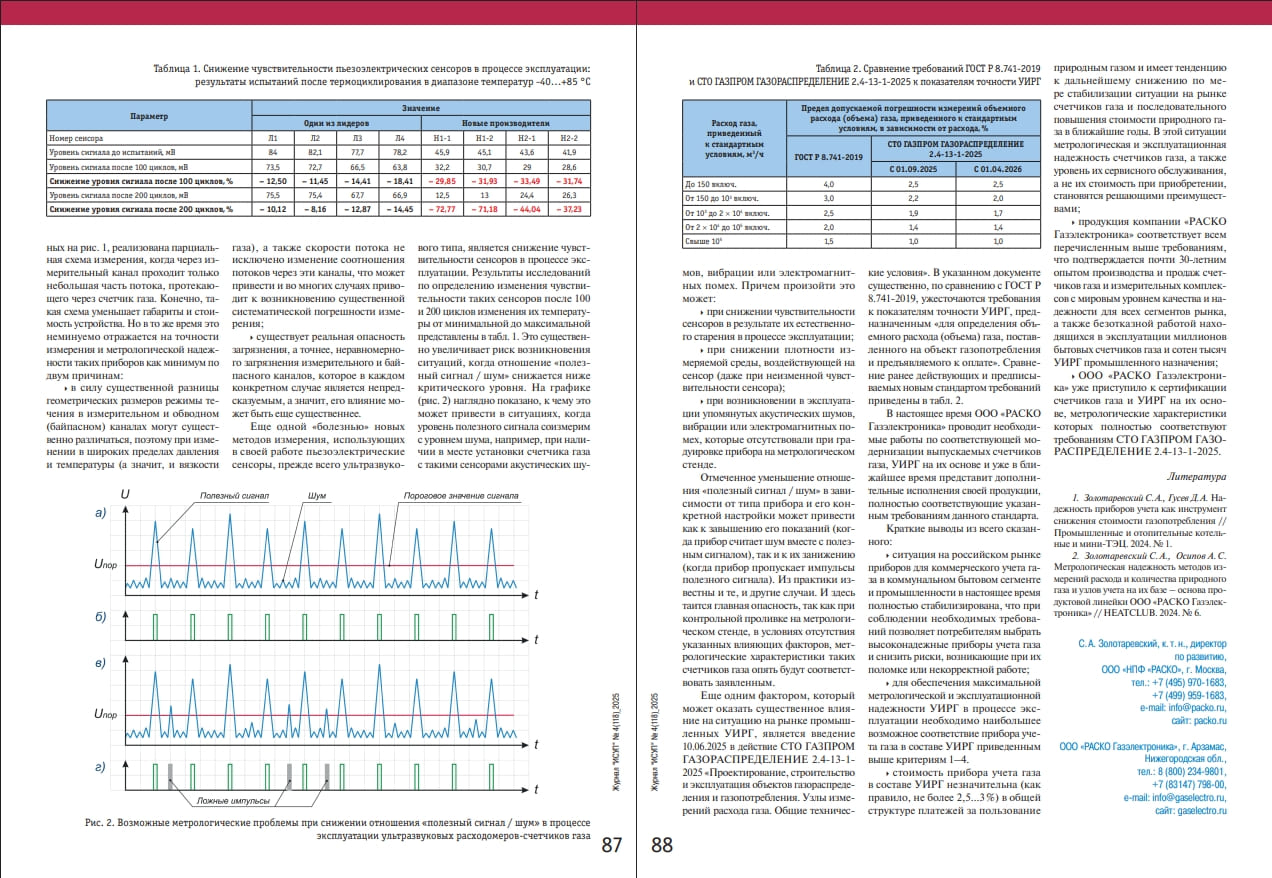Click page number 87 at the bottom
Screen dimensions: 1272x878
coord(612,845)
